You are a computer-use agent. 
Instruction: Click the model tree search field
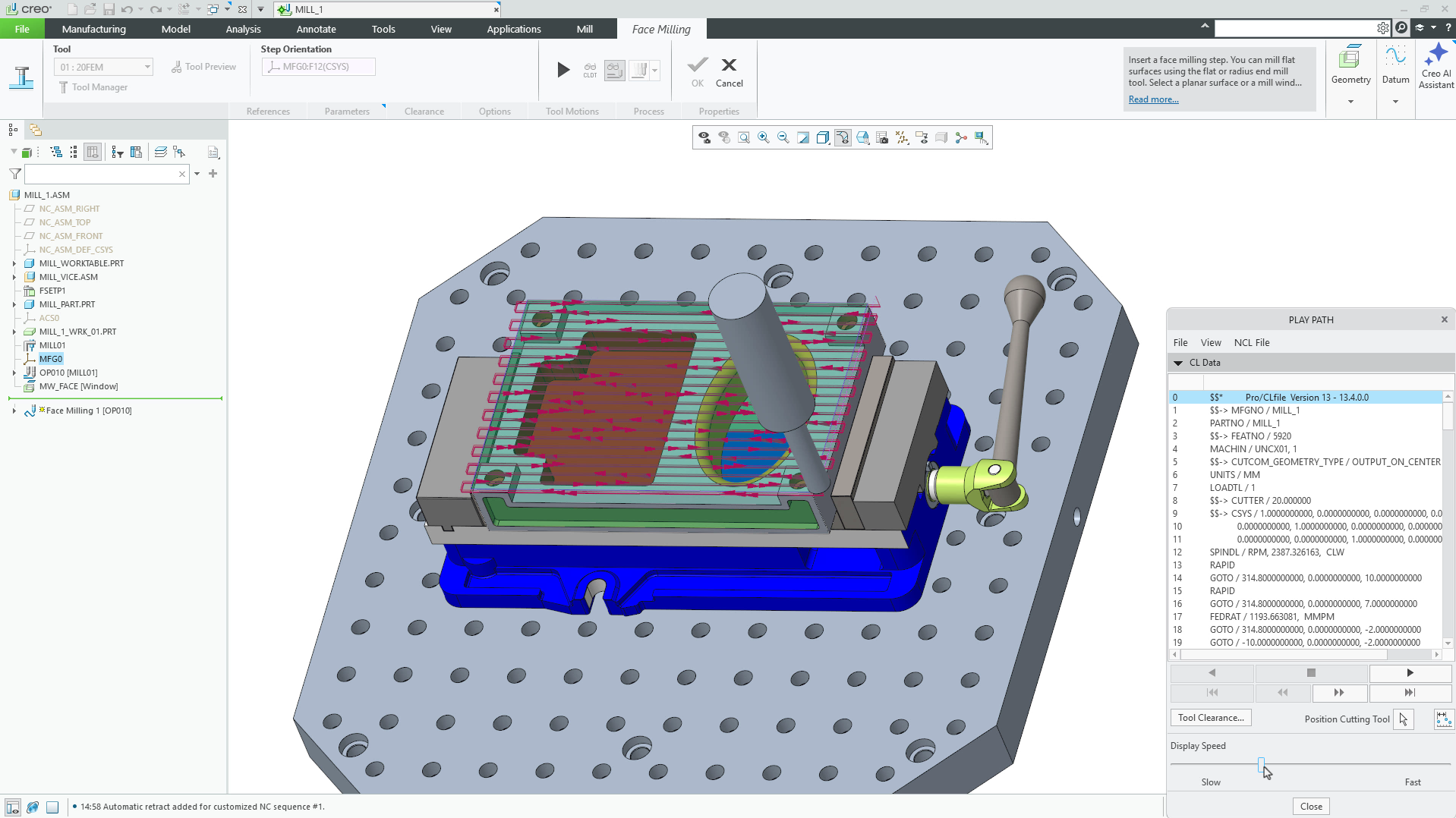[x=106, y=174]
